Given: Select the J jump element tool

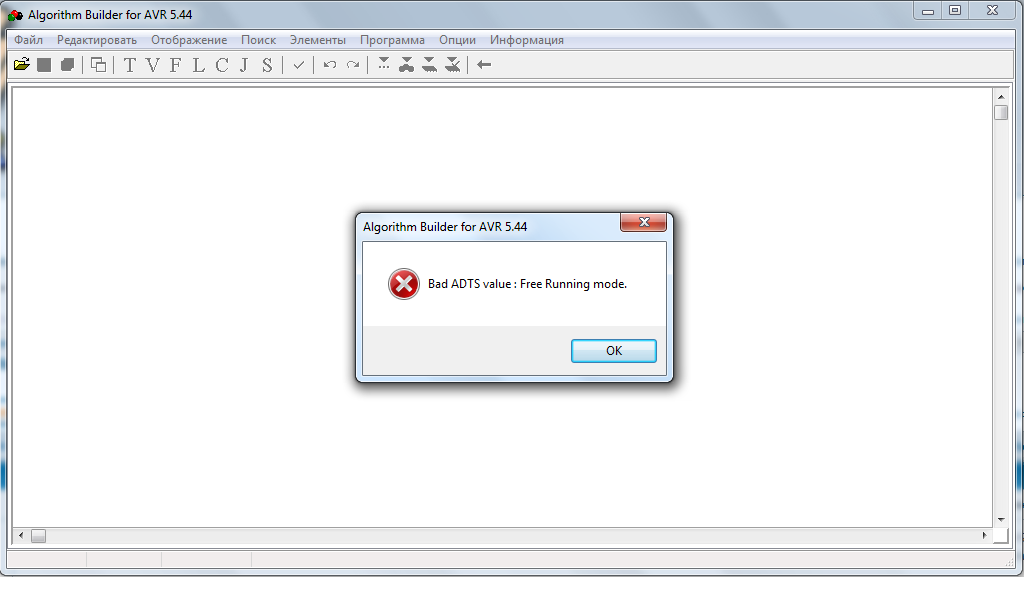Looking at the screenshot, I should point(244,65).
